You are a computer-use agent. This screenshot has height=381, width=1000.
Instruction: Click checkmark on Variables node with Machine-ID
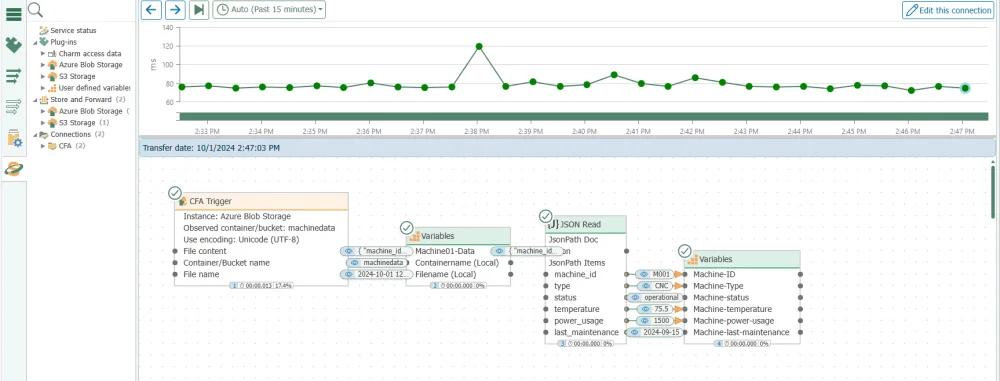pyautogui.click(x=685, y=251)
